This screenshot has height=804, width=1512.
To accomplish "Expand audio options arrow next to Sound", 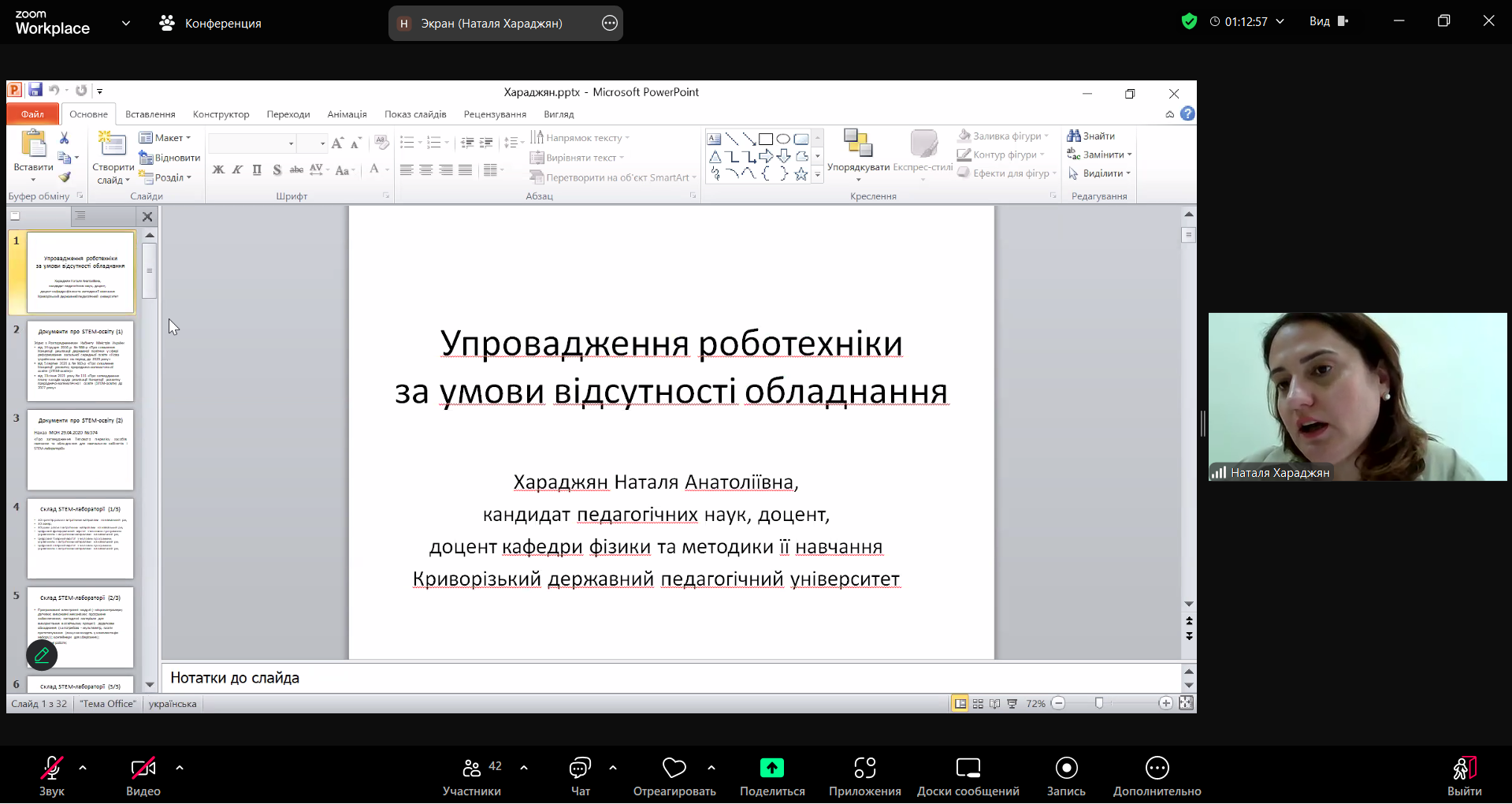I will (x=83, y=768).
